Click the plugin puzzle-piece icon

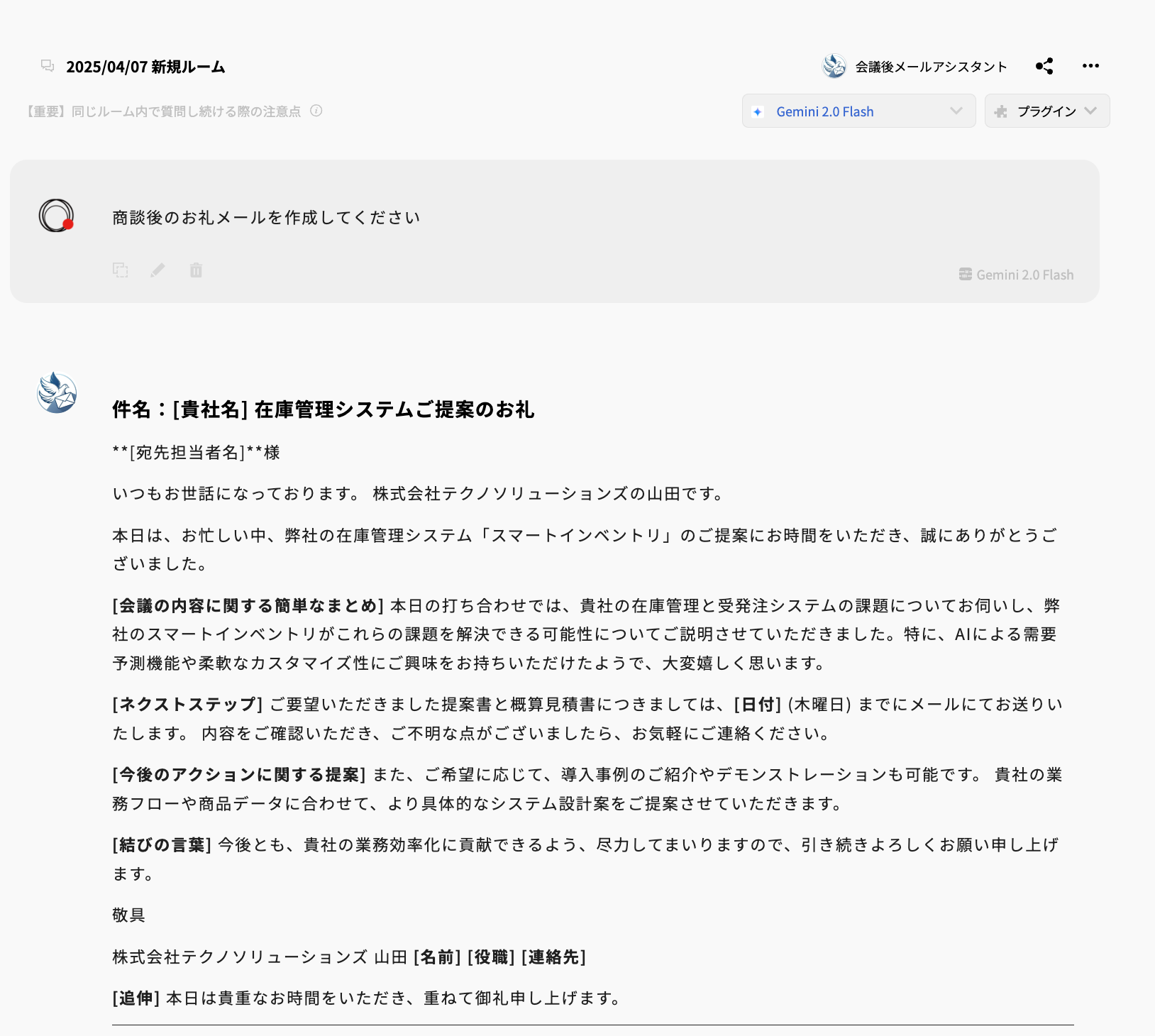pos(1002,111)
